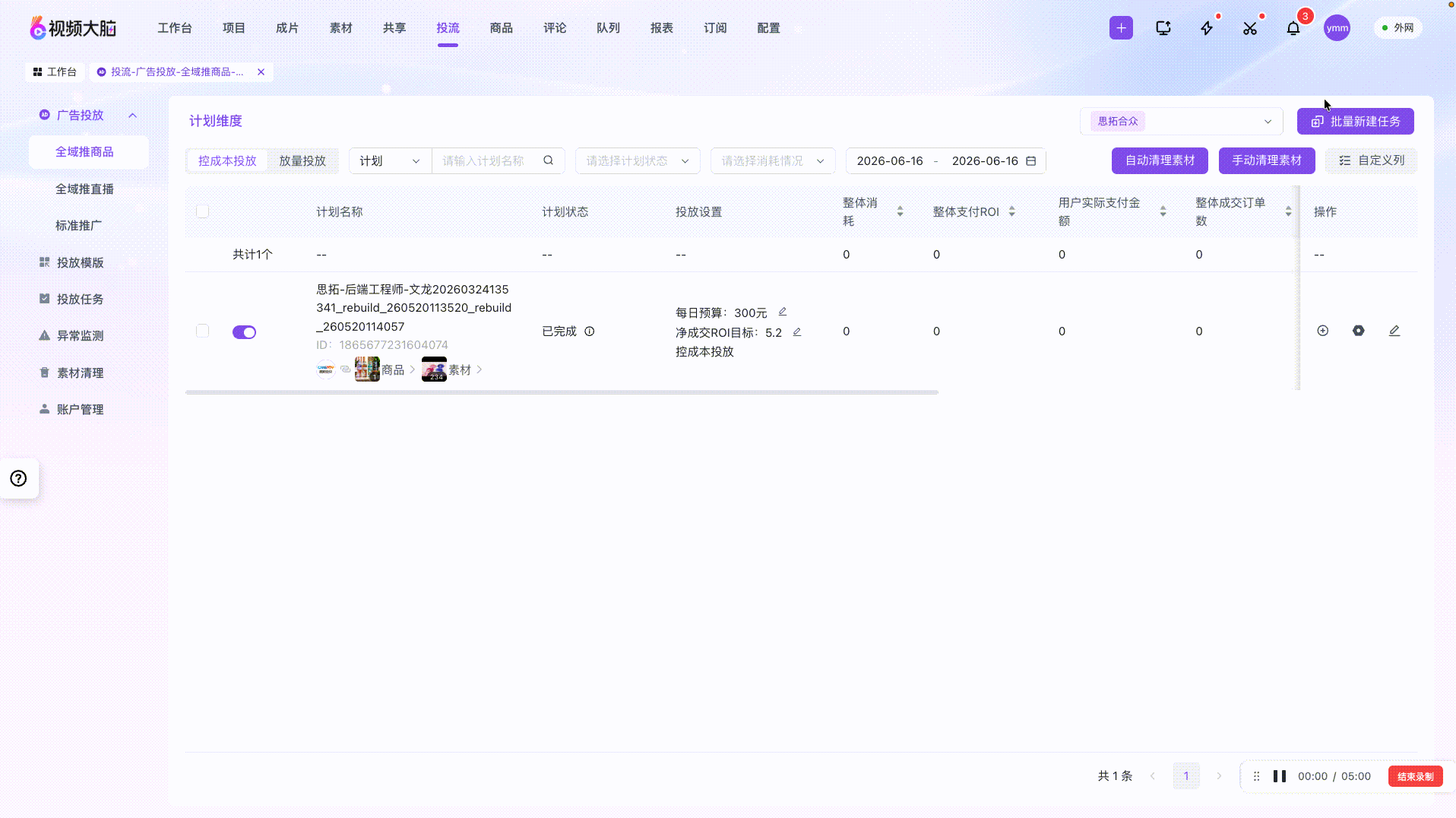Click the plus circle icon in 操作 column
The height and width of the screenshot is (818, 1456).
(1323, 331)
